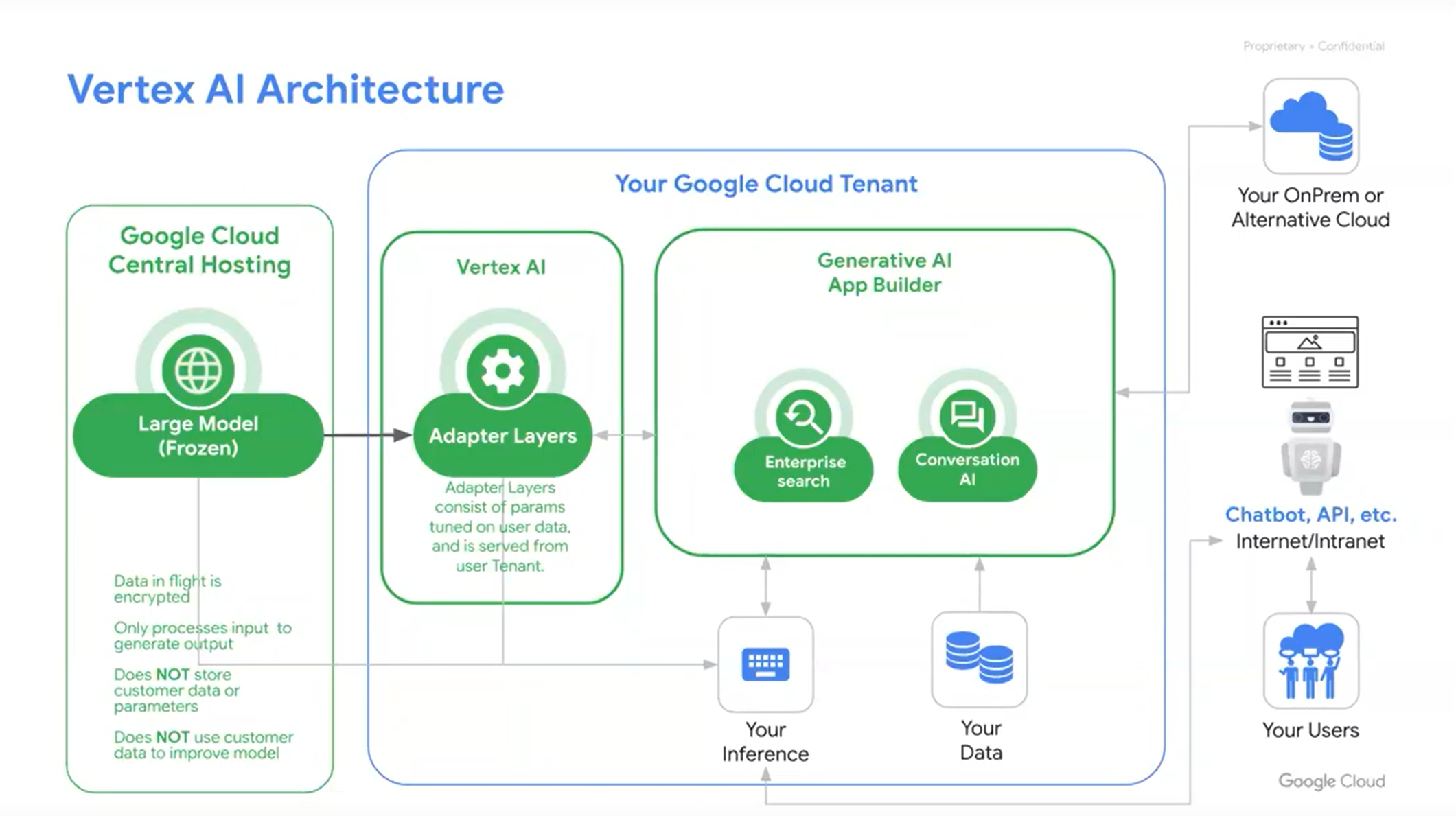
Task: Click the Generative AI App Builder heading
Action: [884, 272]
